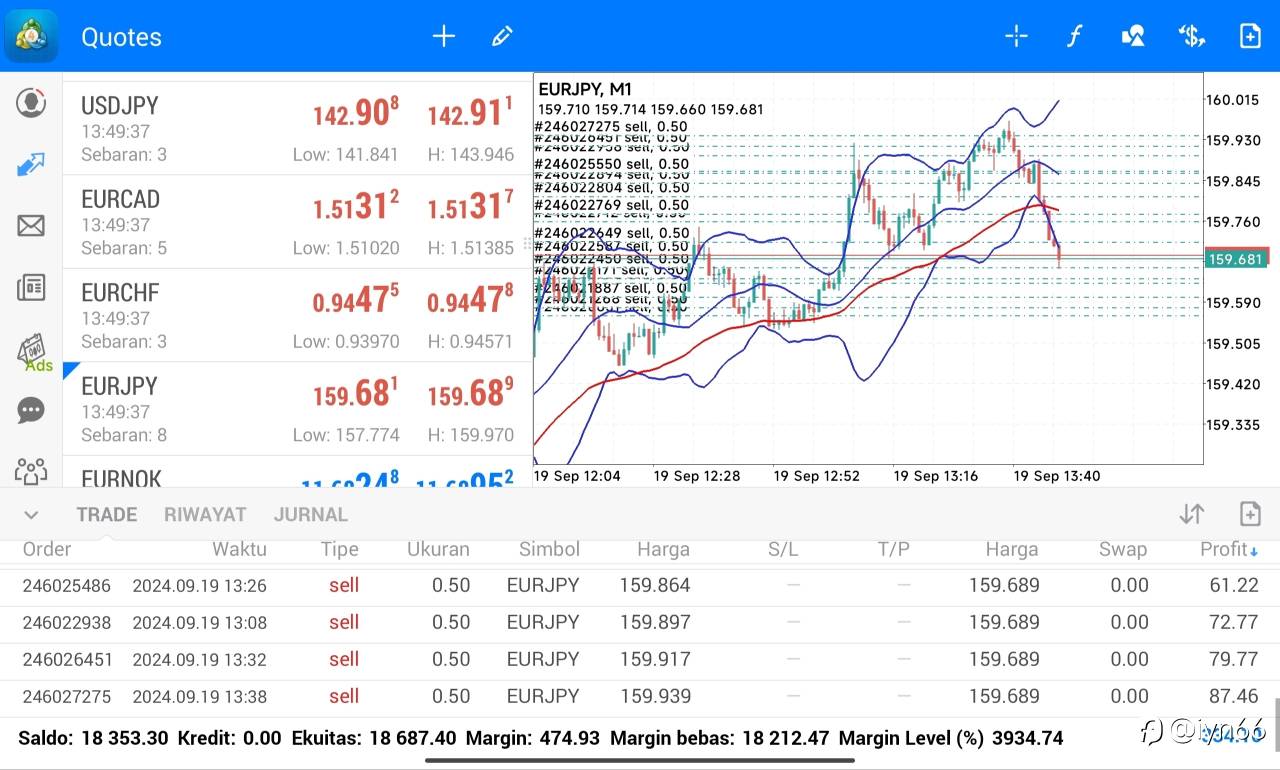Tap the EURJPY ask price 159.68⁹

[470, 393]
